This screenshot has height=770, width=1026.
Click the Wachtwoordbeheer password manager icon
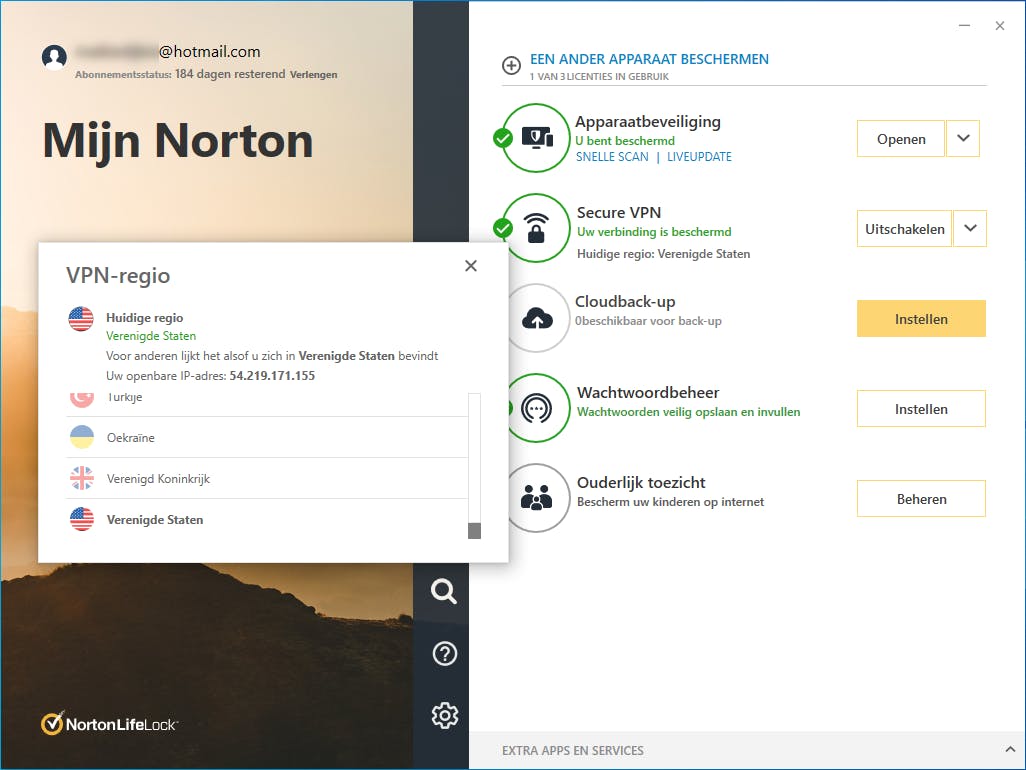[537, 408]
